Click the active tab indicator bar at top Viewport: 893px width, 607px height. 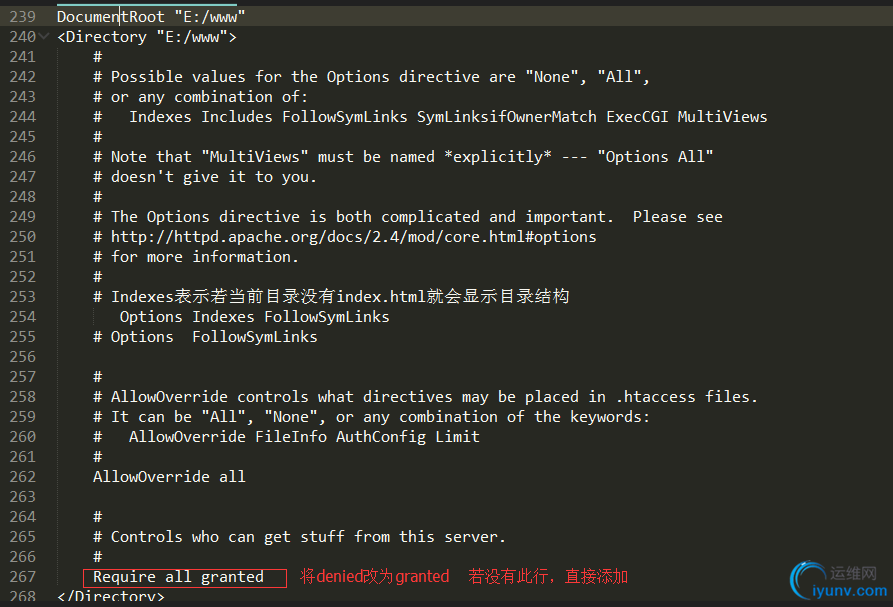click(147, 4)
